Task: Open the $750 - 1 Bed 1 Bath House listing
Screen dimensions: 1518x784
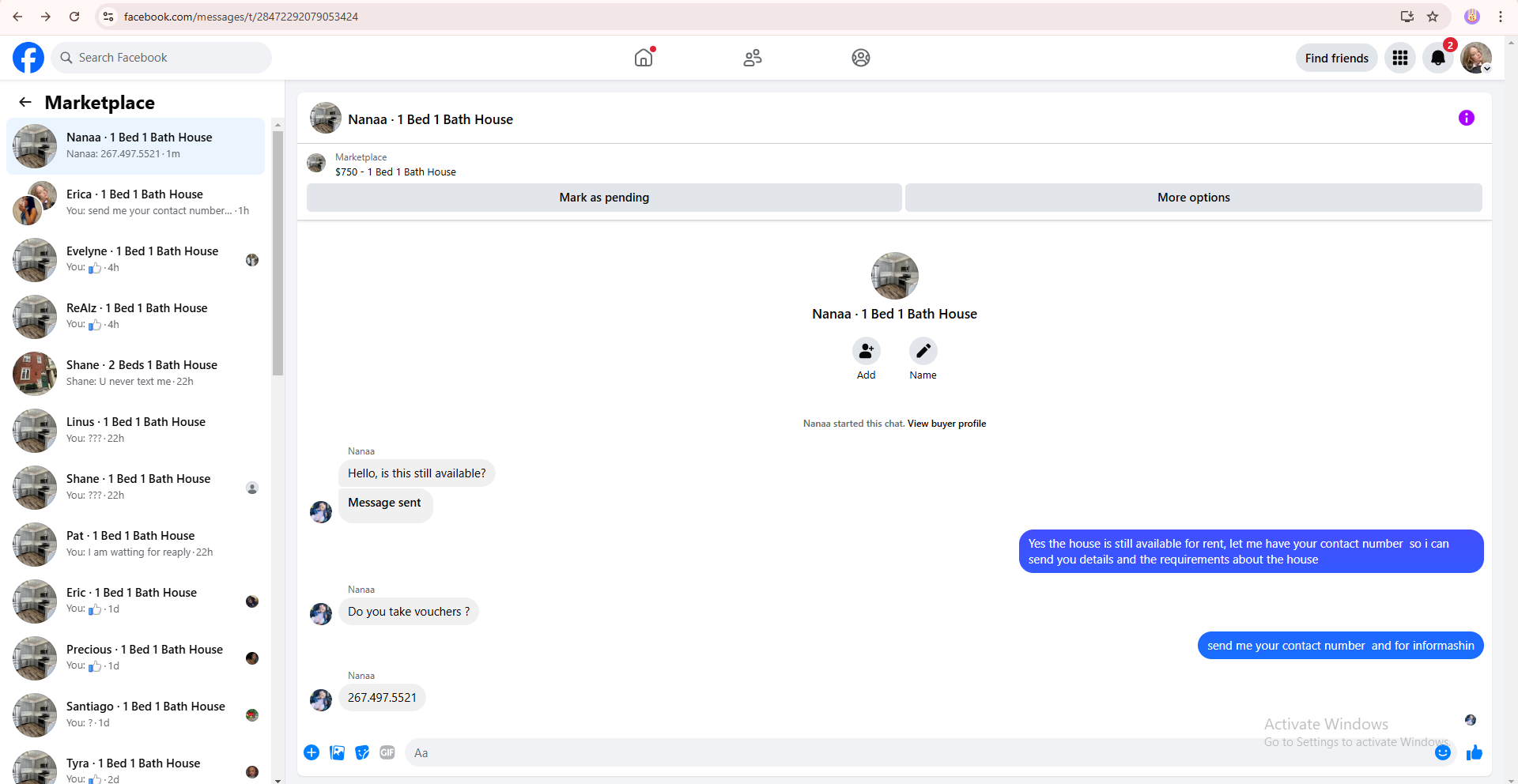Action: pyautogui.click(x=395, y=171)
